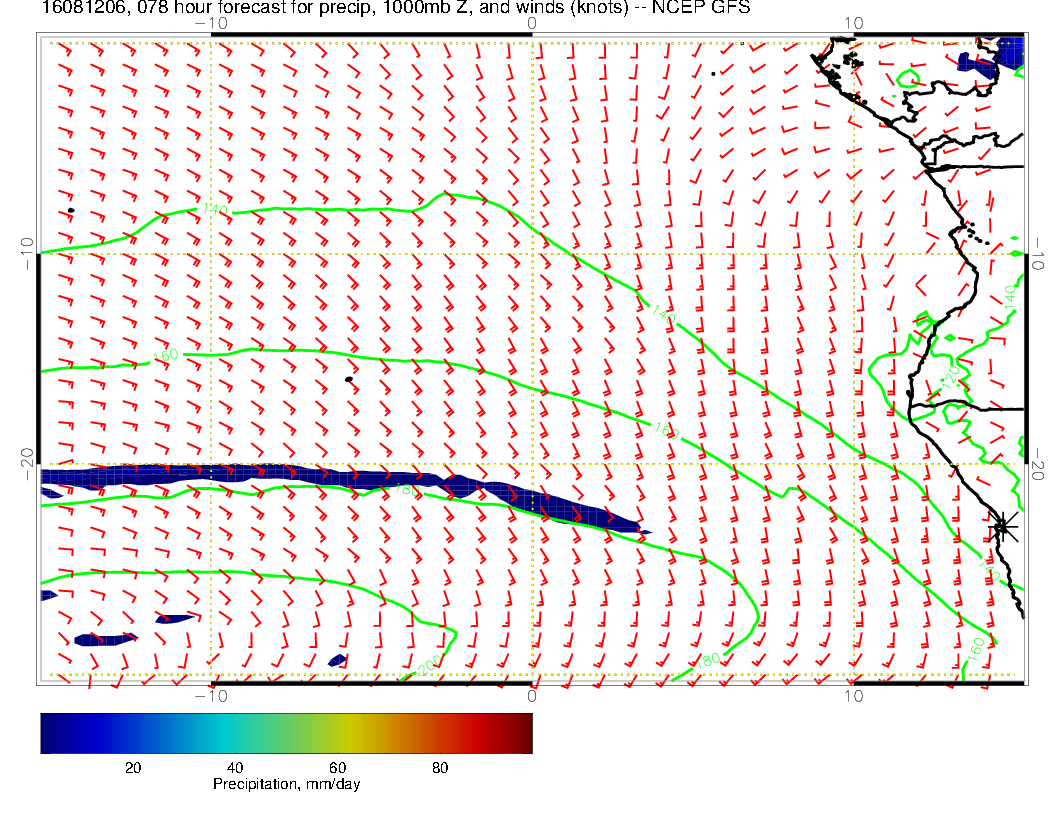Click the 80 tick label under the colorbar
The image size is (1056, 816).
pyautogui.click(x=440, y=767)
